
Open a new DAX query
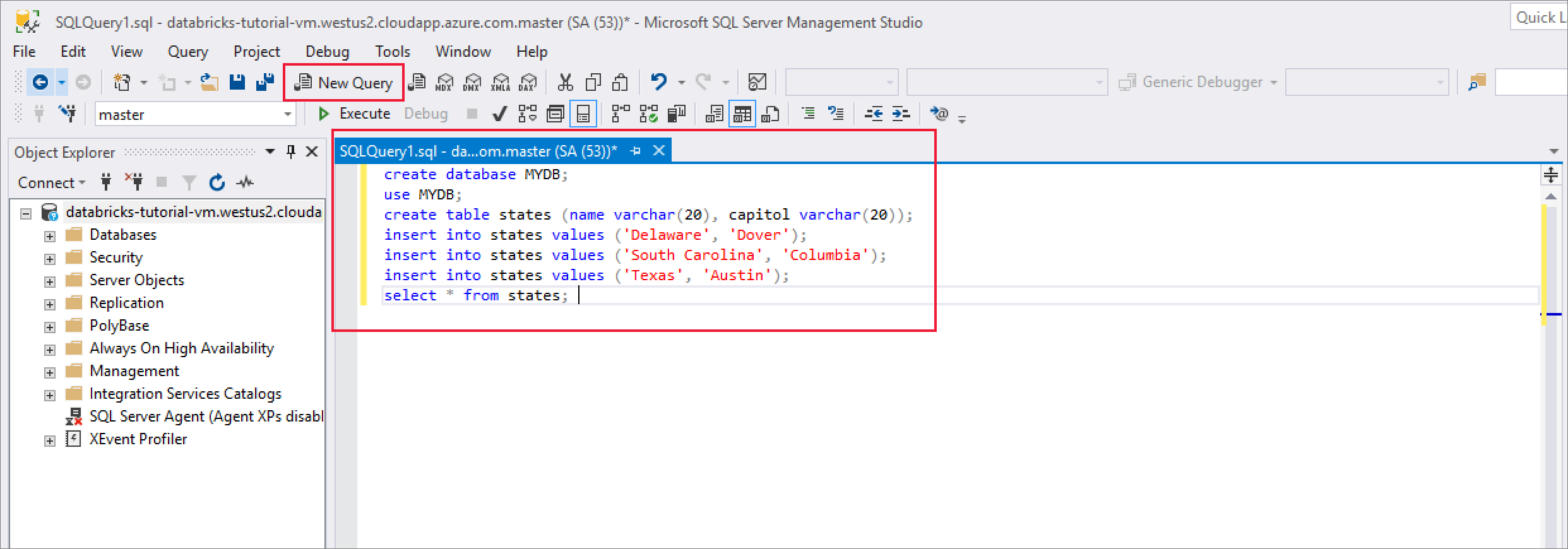pos(528,82)
